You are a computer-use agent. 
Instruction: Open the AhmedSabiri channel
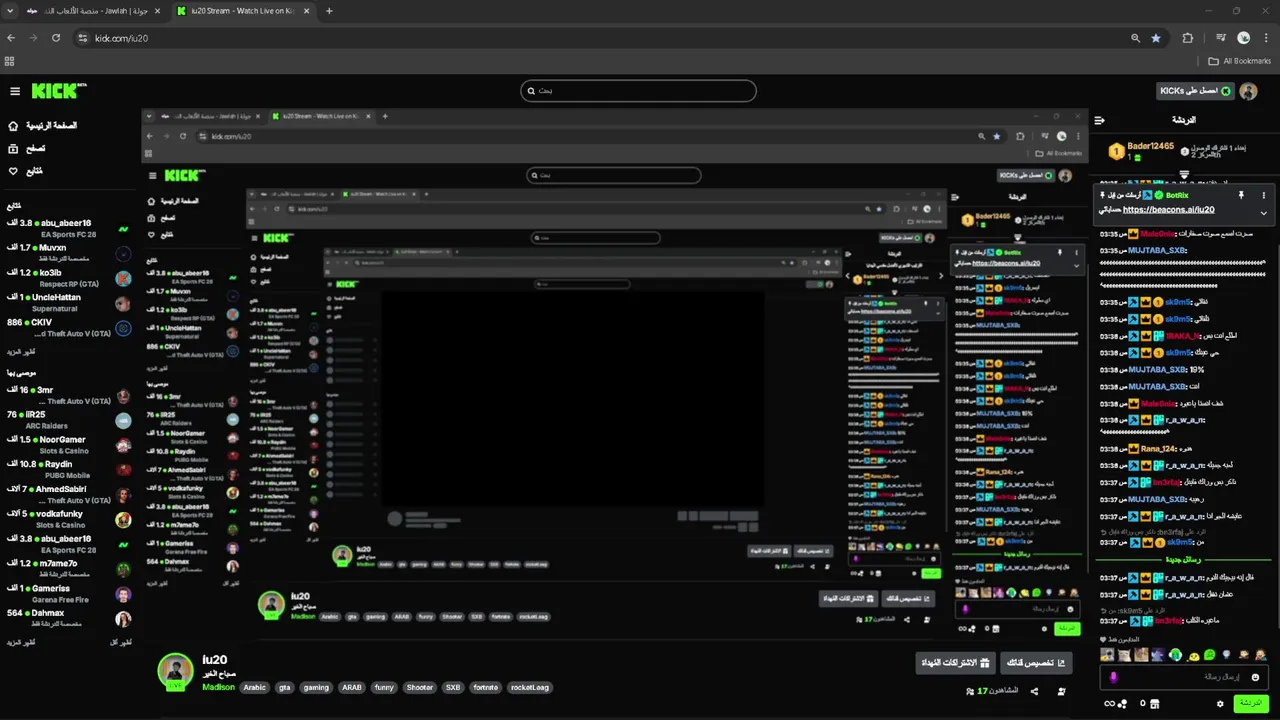click(x=68, y=494)
